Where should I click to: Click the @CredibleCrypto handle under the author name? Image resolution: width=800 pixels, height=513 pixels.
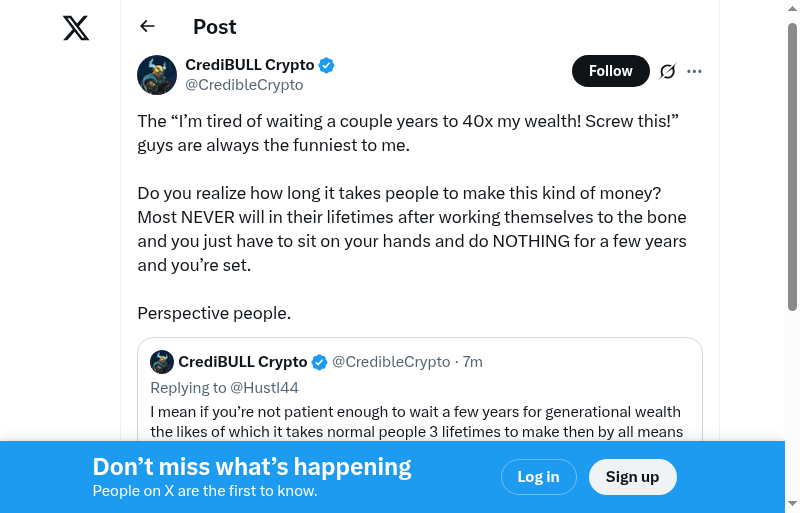pos(244,85)
